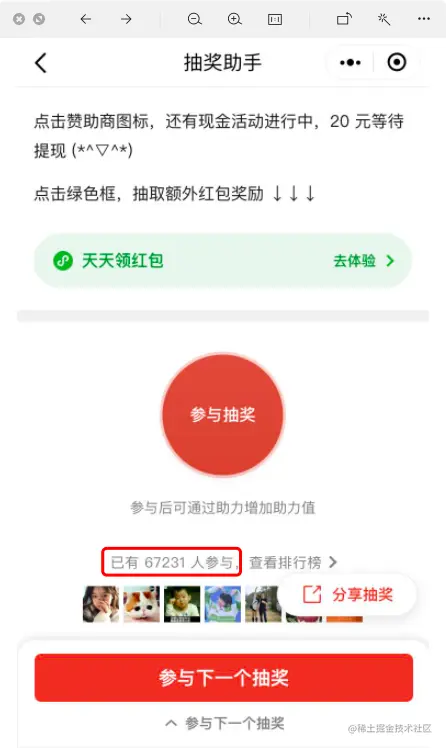Tap the red 参与下一个抽奖 button
The height and width of the screenshot is (748, 446).
click(x=223, y=677)
